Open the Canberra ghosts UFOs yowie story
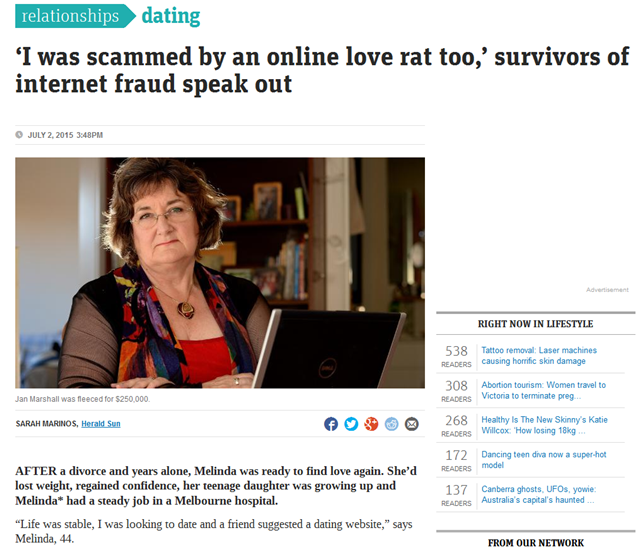Screen dimensions: 644x554 (x=538, y=494)
